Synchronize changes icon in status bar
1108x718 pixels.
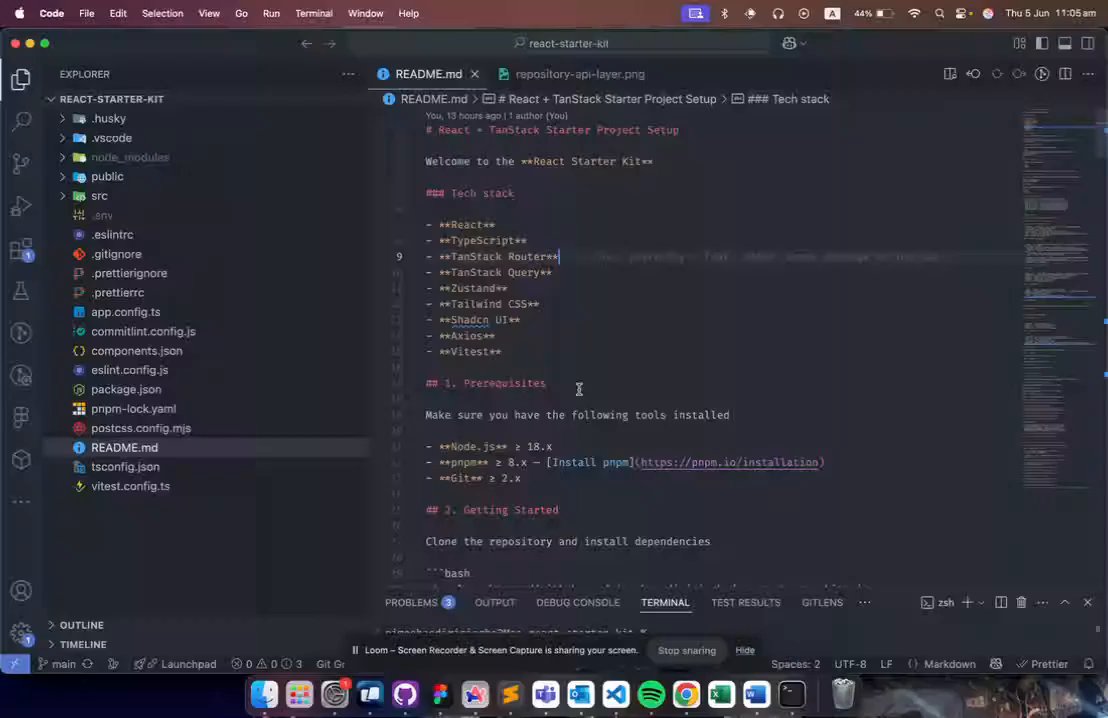[88, 664]
